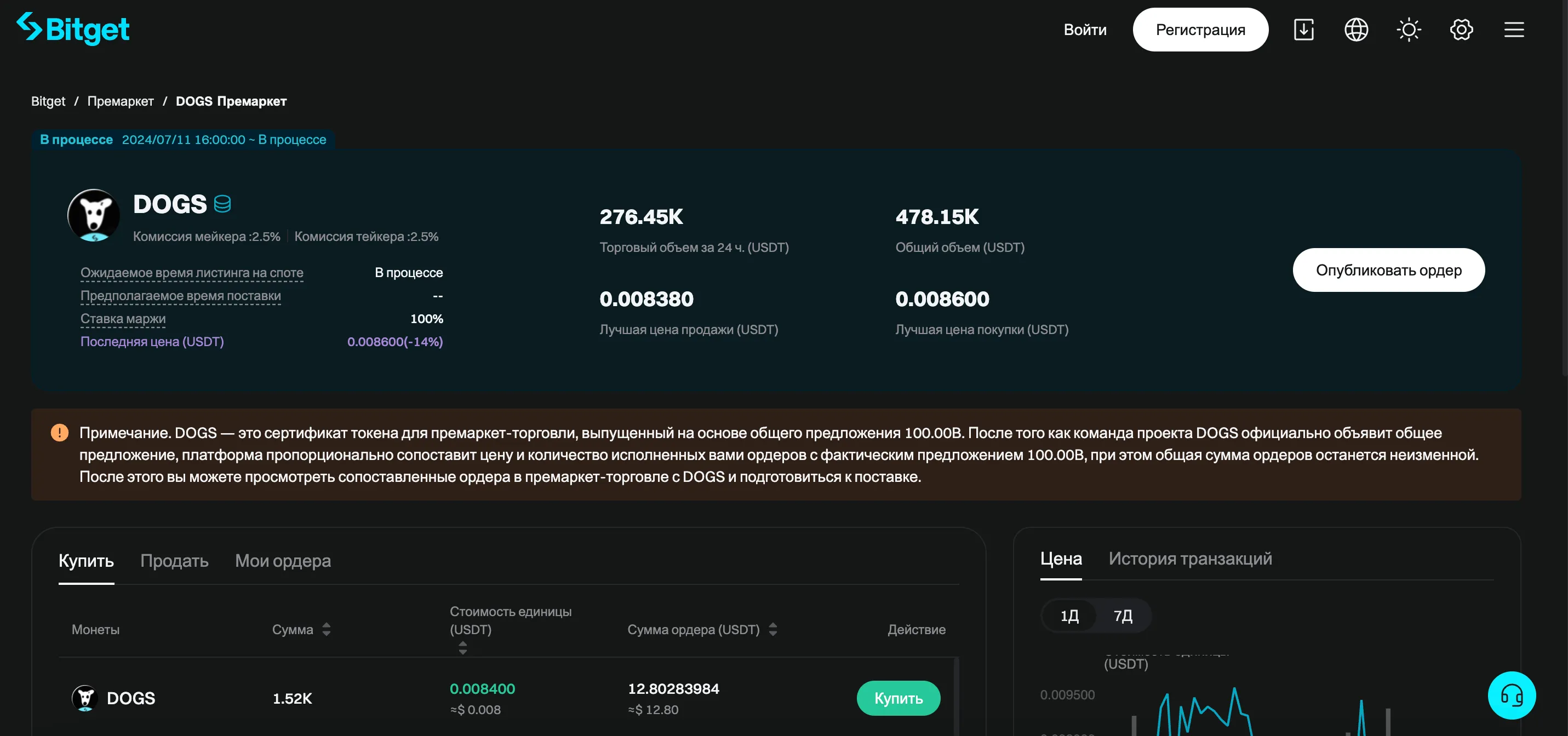Open the language globe selector

point(1355,29)
